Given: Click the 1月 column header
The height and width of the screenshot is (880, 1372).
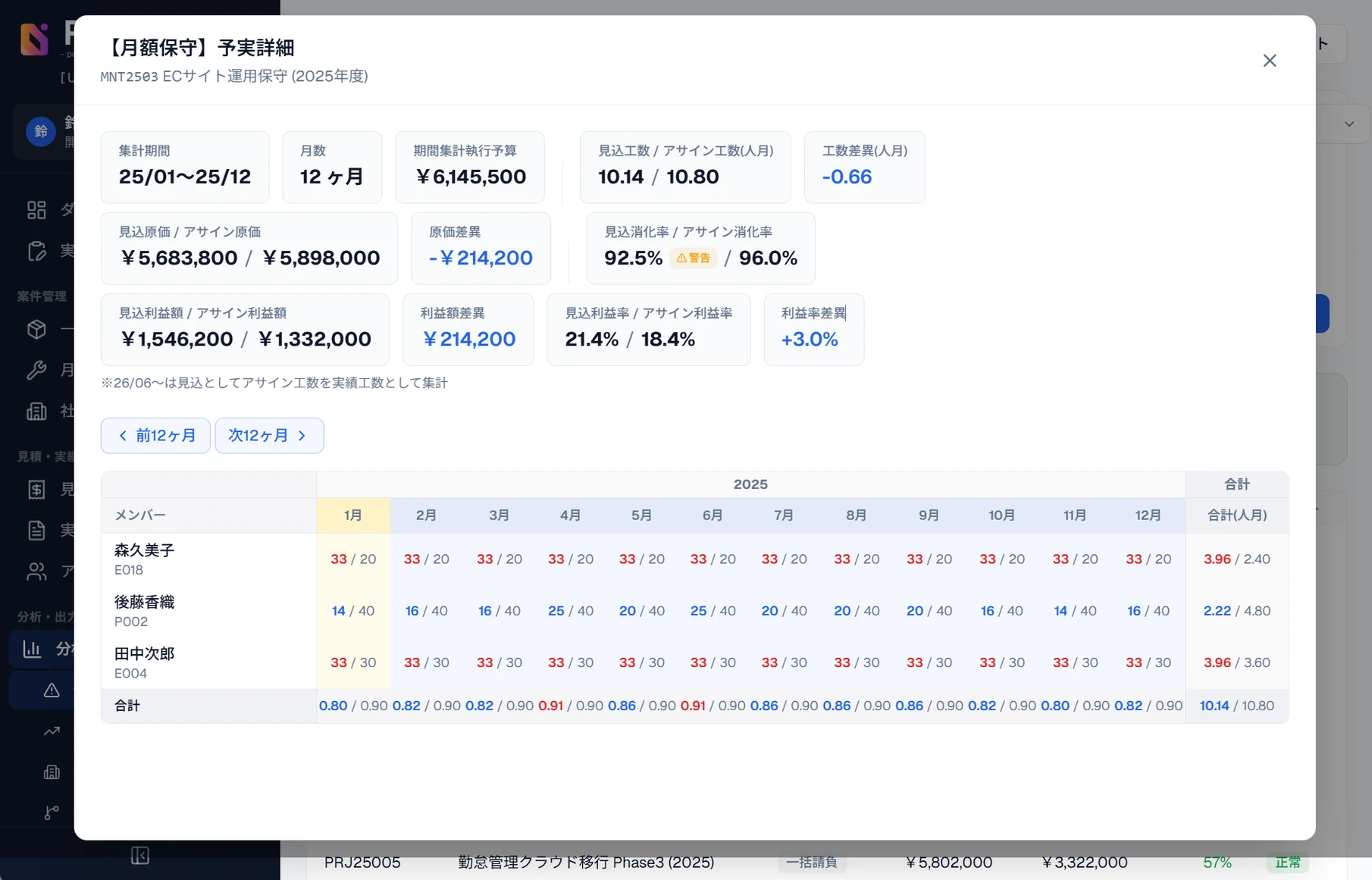Looking at the screenshot, I should coord(353,515).
